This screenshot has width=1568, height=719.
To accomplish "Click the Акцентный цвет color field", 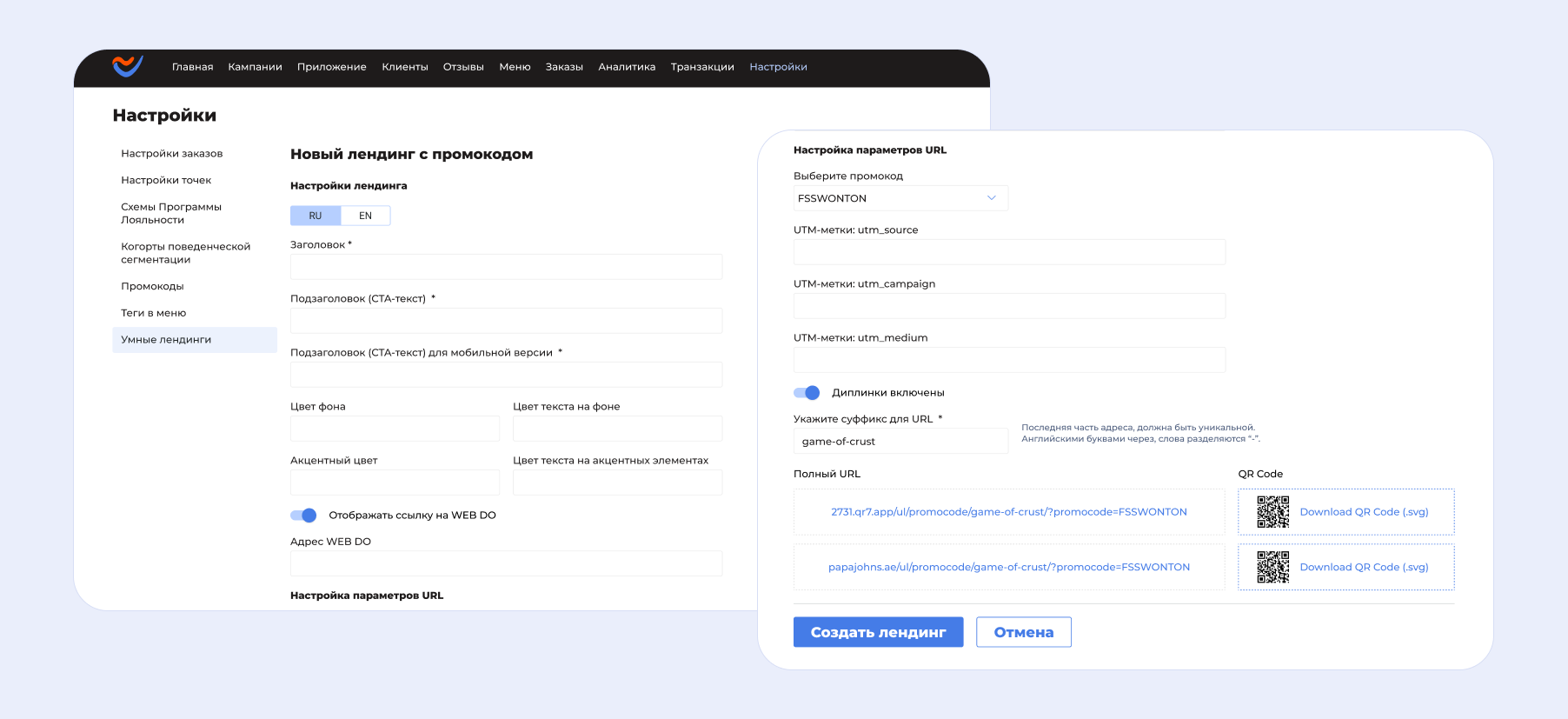I will pos(395,483).
